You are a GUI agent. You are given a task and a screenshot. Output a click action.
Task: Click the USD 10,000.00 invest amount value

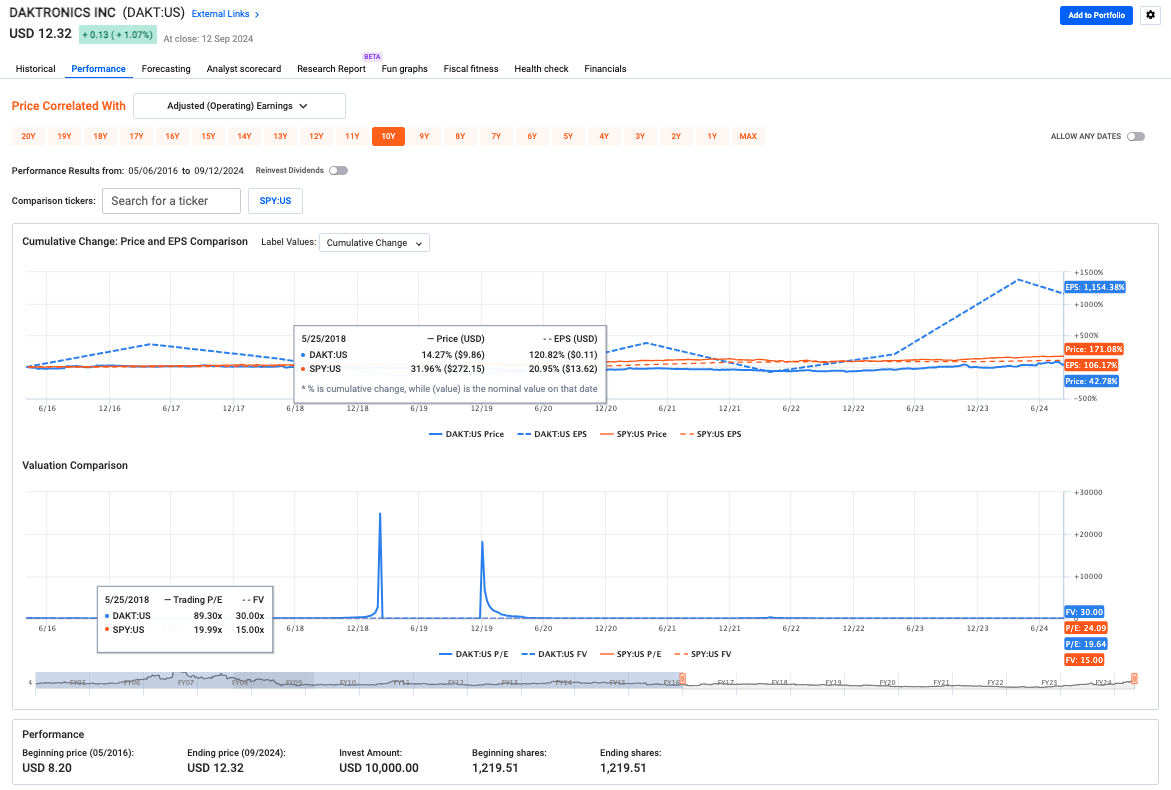[379, 768]
